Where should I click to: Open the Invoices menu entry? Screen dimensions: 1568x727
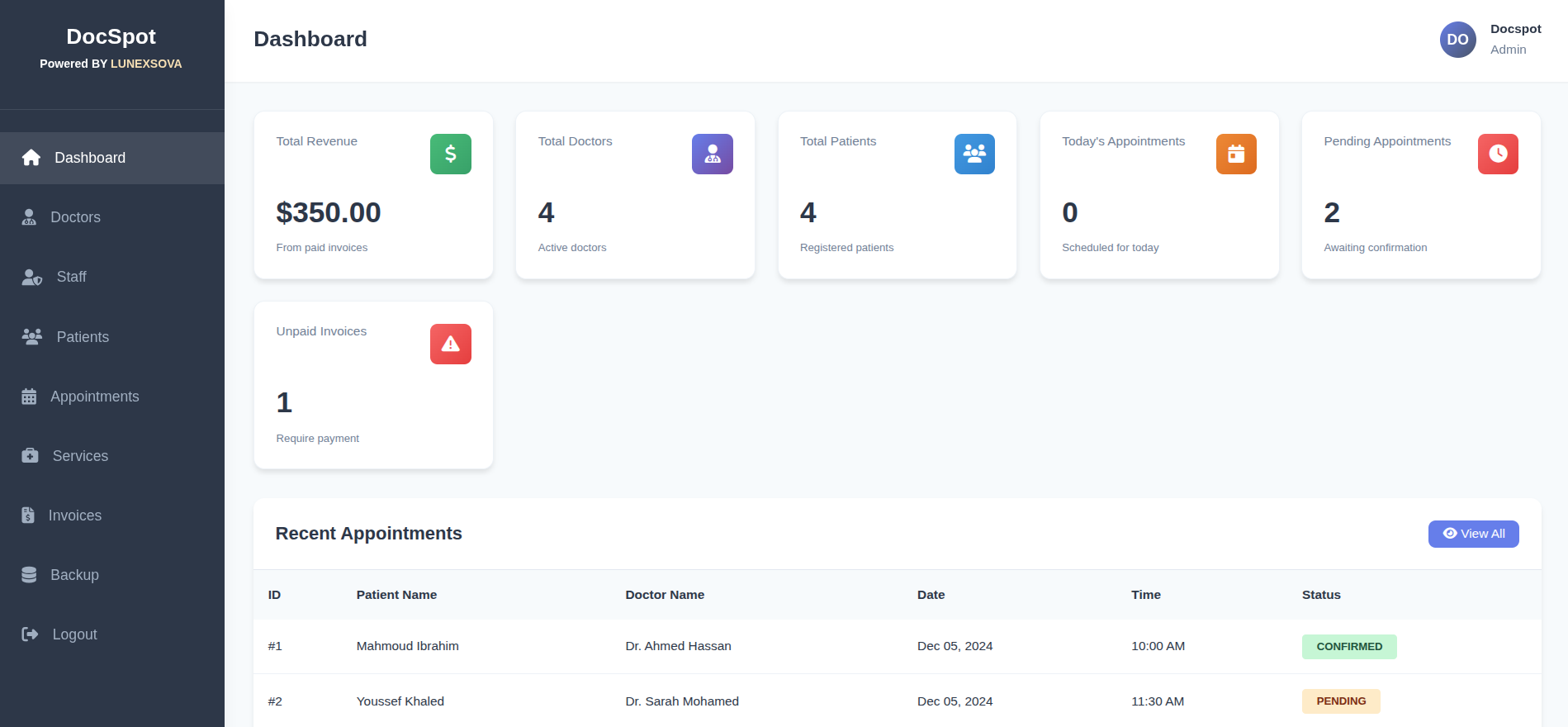coord(112,516)
